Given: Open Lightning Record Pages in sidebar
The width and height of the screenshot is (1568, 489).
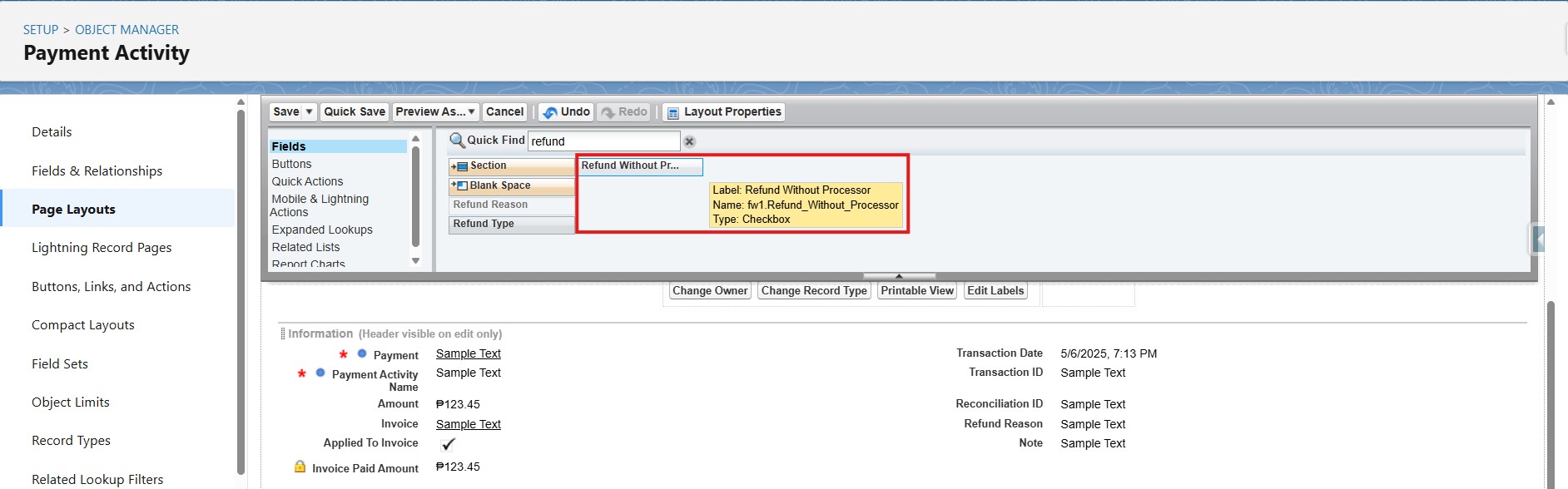Looking at the screenshot, I should point(102,248).
